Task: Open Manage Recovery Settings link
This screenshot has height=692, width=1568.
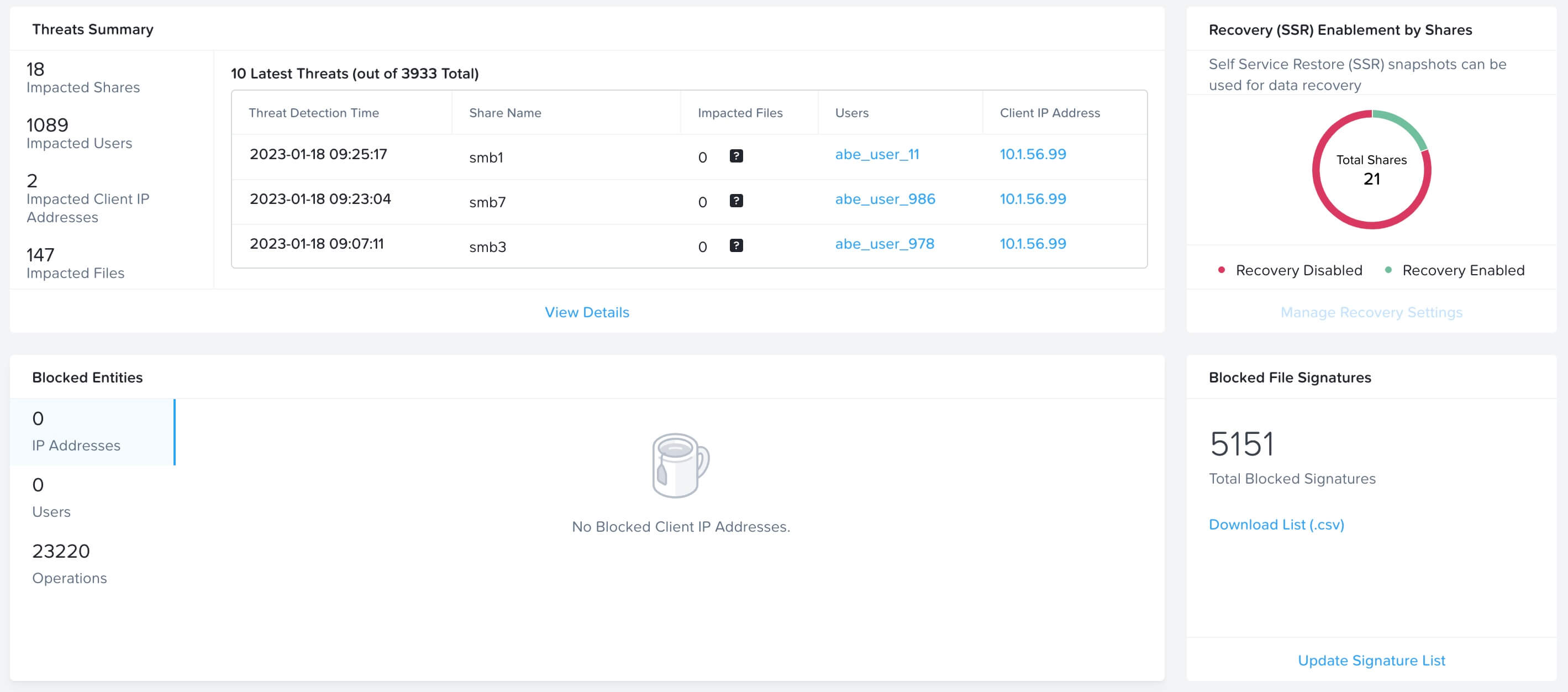Action: click(1371, 312)
